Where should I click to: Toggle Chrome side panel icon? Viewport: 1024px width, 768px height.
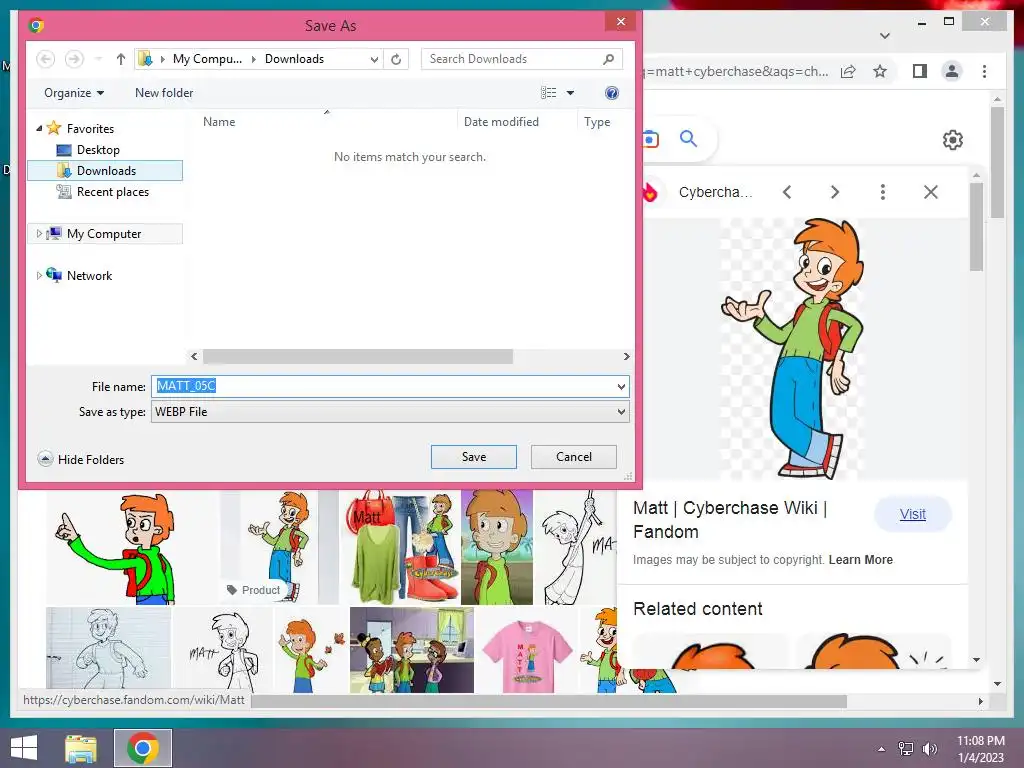pyautogui.click(x=920, y=71)
